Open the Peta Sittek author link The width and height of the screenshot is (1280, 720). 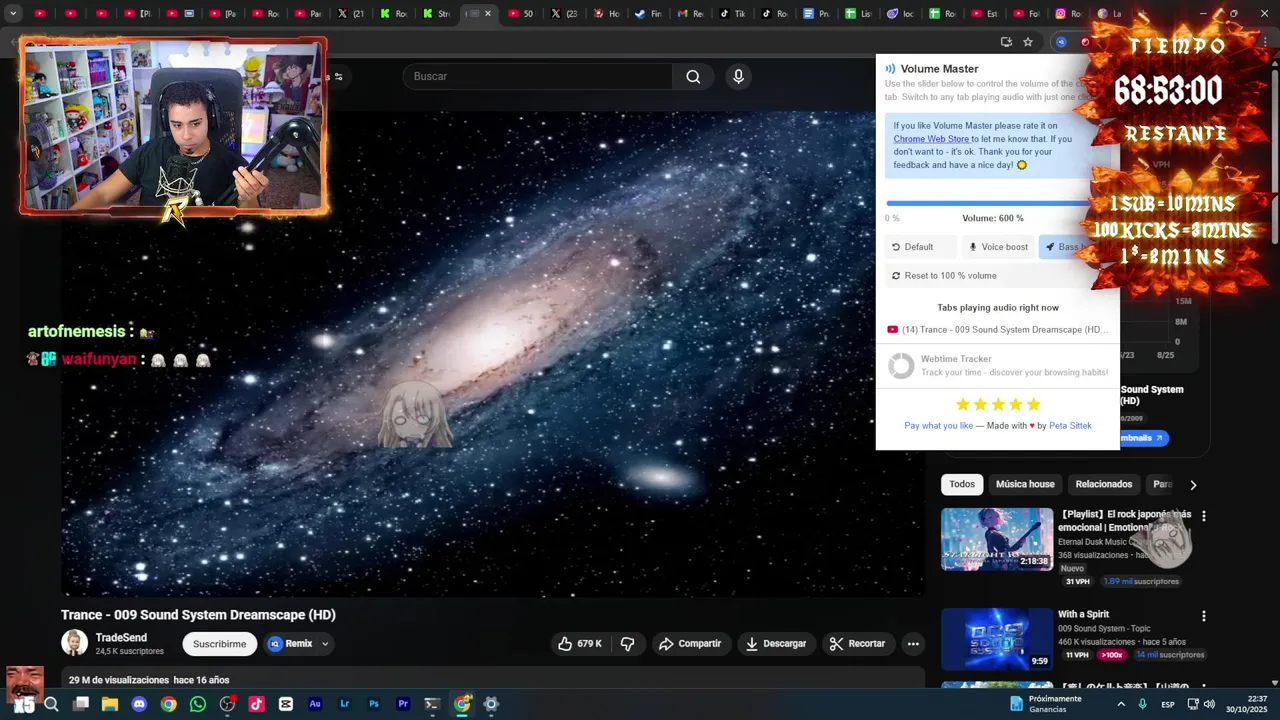(x=1070, y=426)
